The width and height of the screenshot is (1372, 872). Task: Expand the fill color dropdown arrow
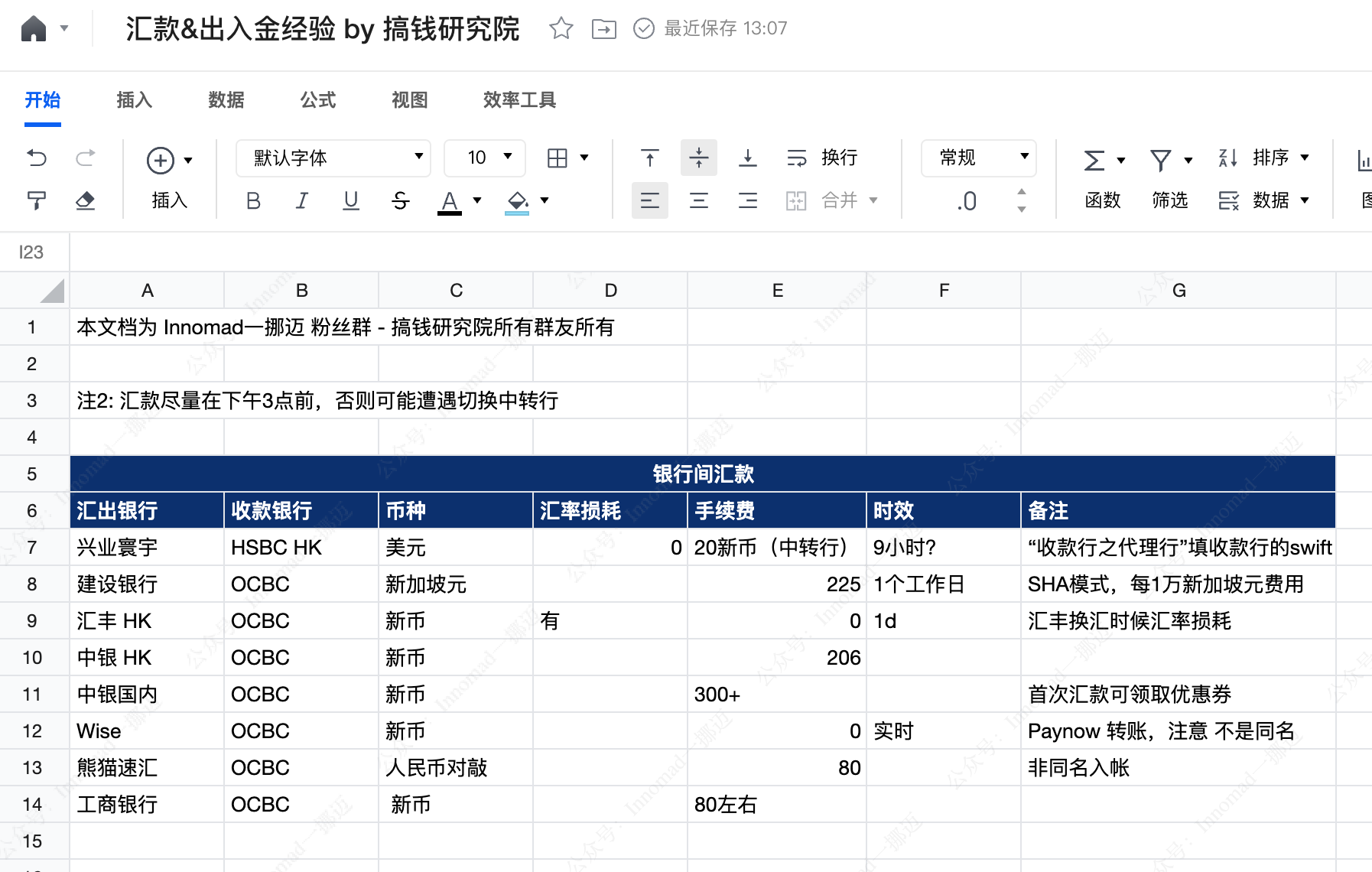545,200
